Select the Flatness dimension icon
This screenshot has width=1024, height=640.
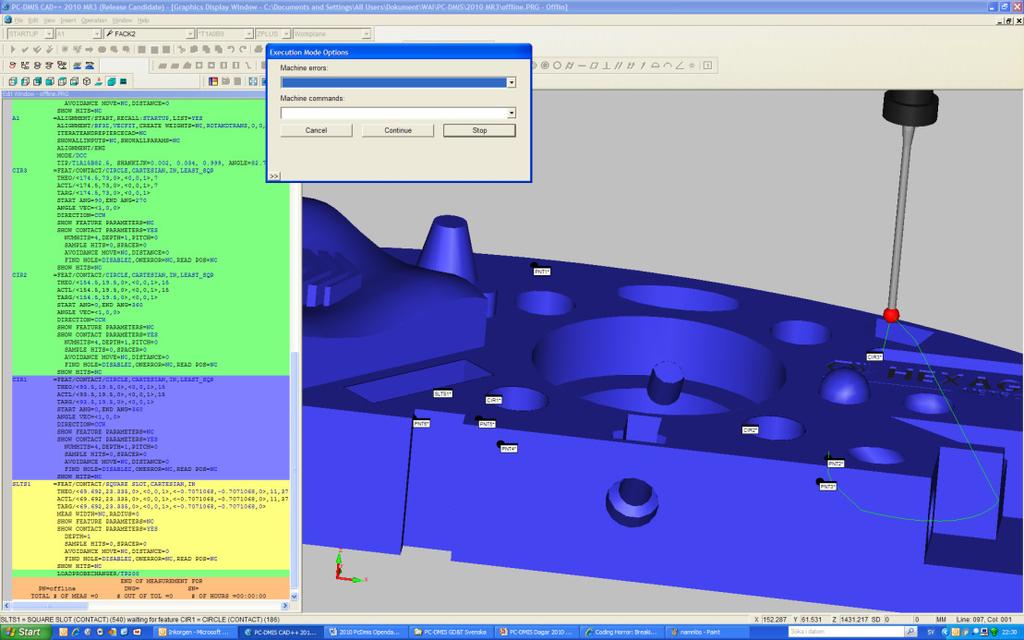[594, 65]
